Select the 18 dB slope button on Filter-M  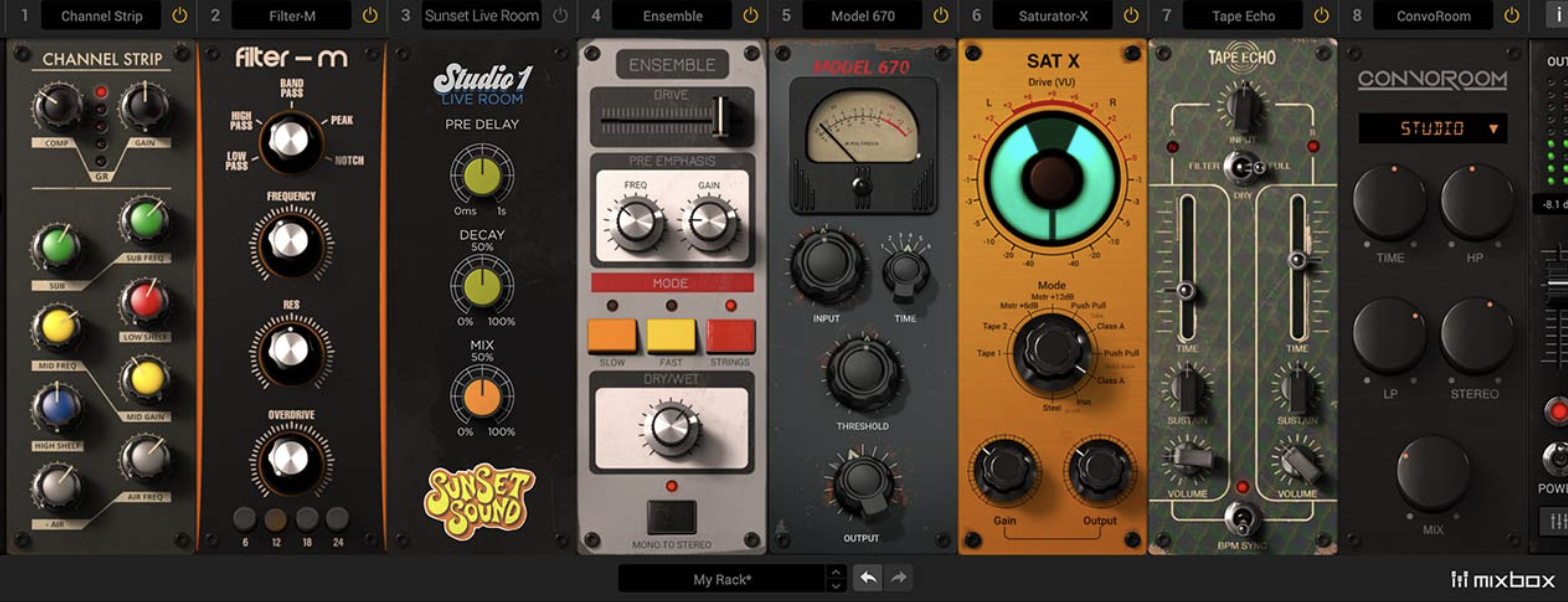[x=307, y=518]
